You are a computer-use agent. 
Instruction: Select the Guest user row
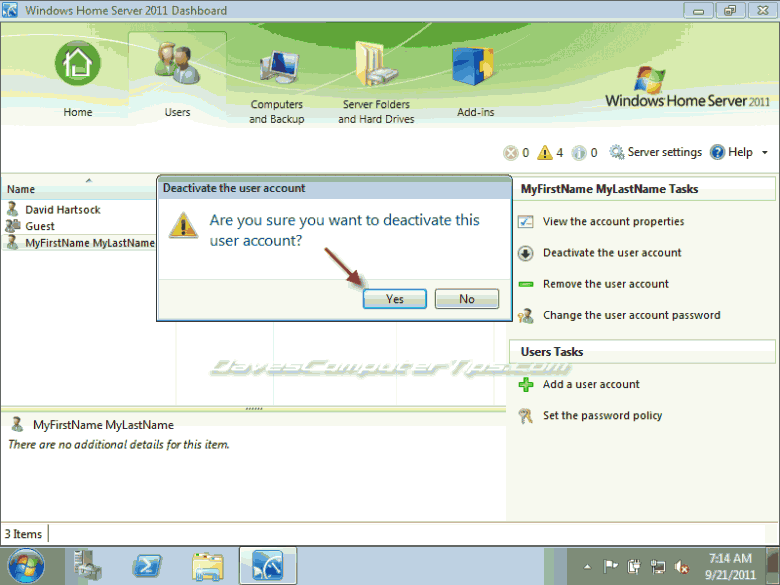(79, 226)
